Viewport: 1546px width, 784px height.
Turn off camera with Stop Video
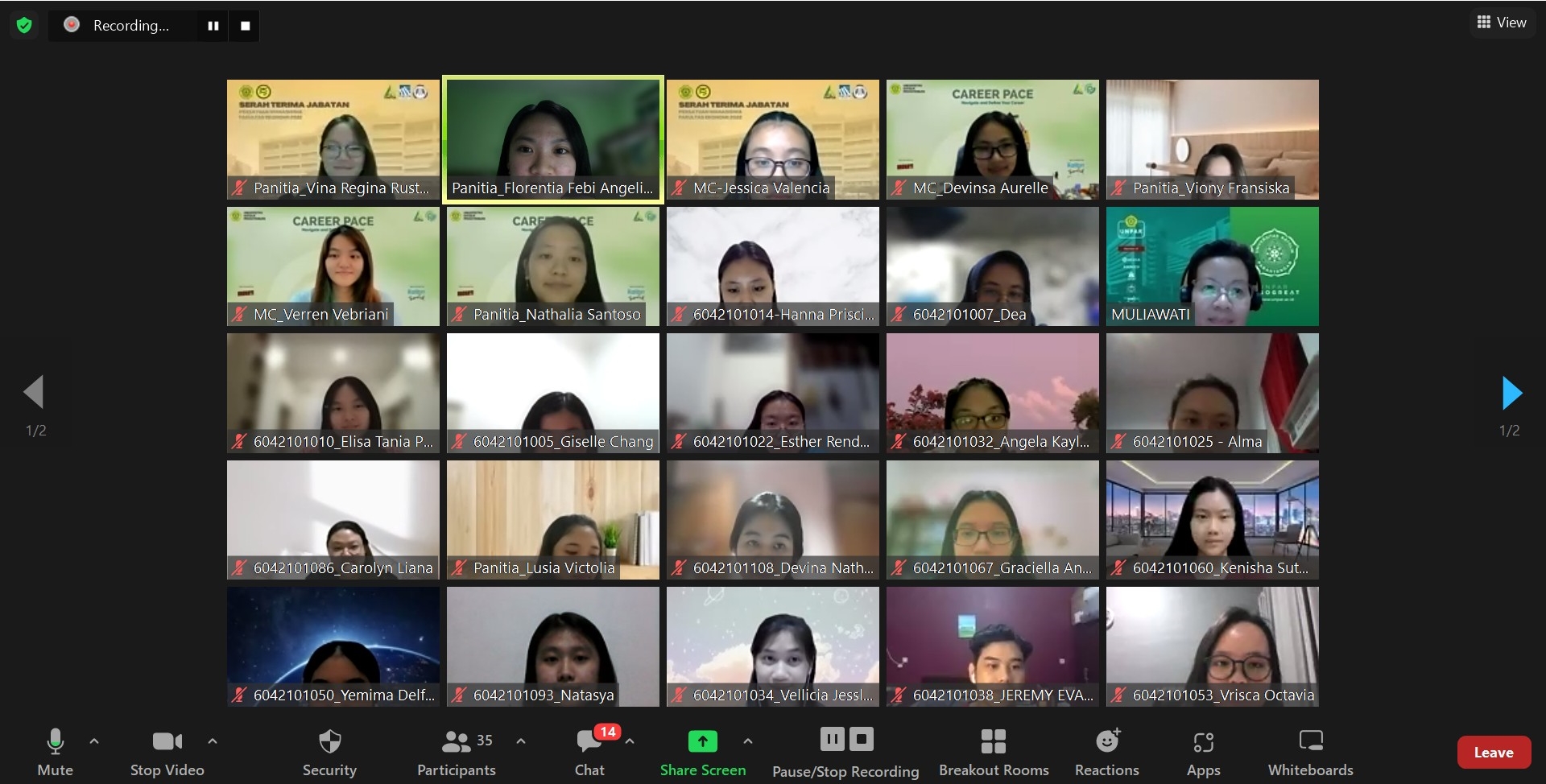(167, 752)
